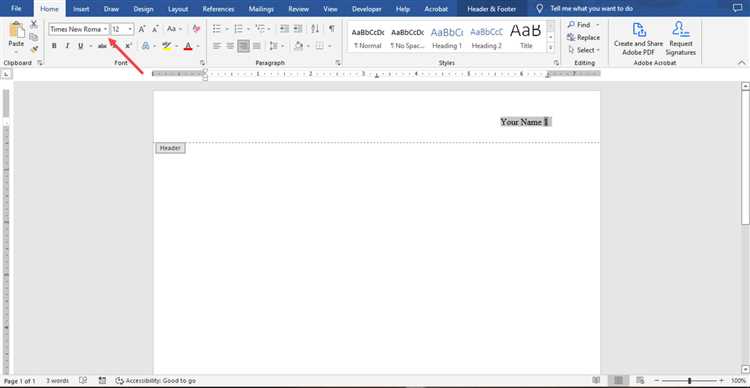Open the font name combo box
This screenshot has height=388, width=750.
(78, 29)
